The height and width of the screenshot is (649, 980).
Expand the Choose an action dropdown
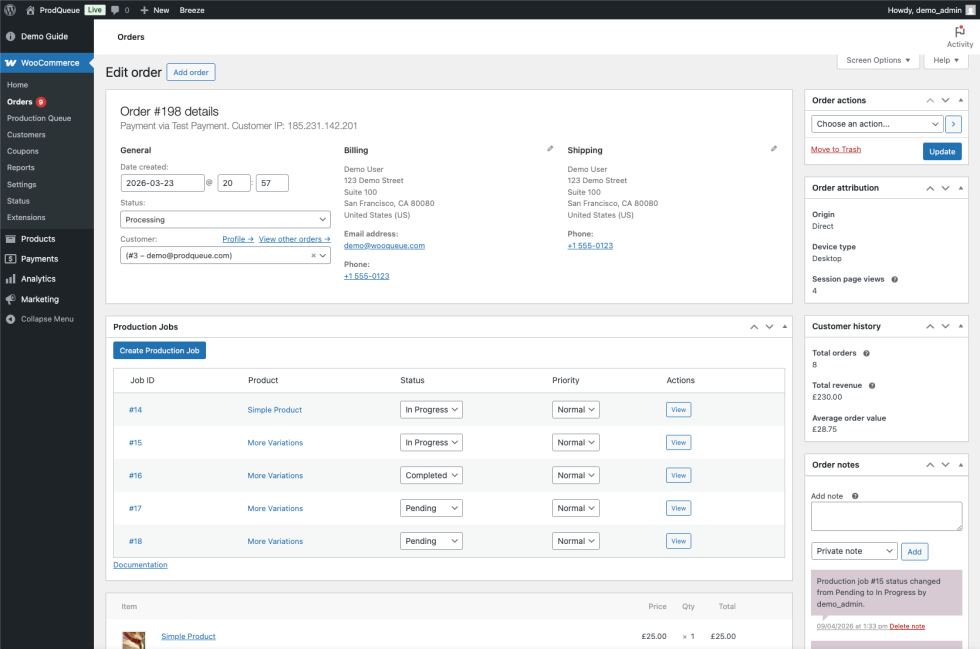pyautogui.click(x=877, y=124)
